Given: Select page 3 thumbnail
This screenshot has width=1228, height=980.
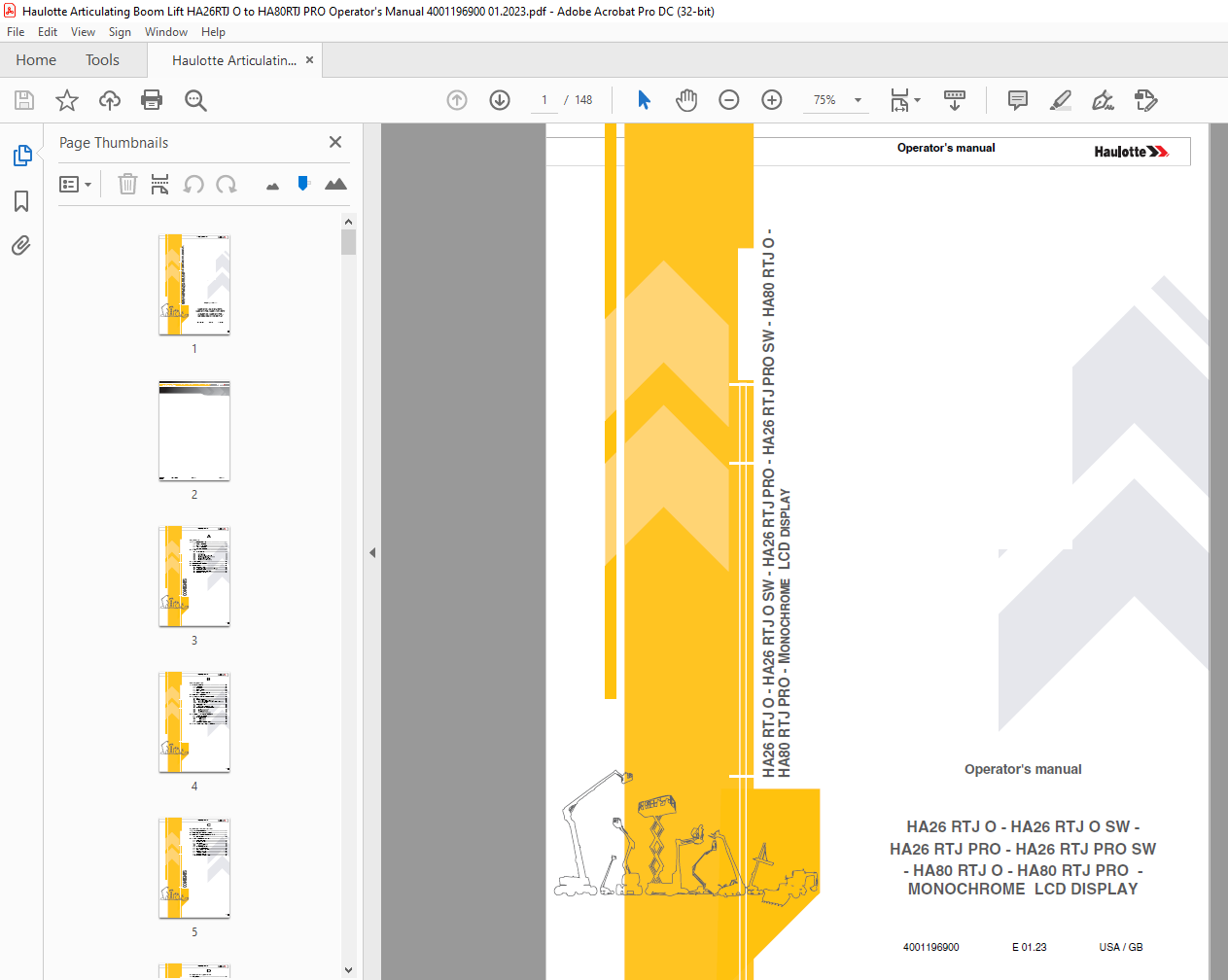Looking at the screenshot, I should coord(194,577).
